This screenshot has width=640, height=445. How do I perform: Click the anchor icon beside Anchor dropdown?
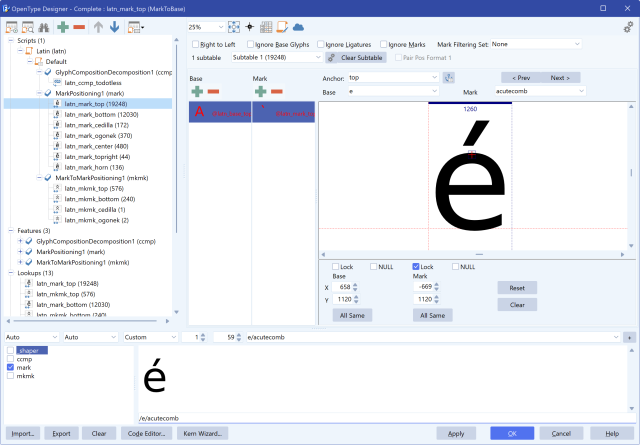(x=449, y=78)
